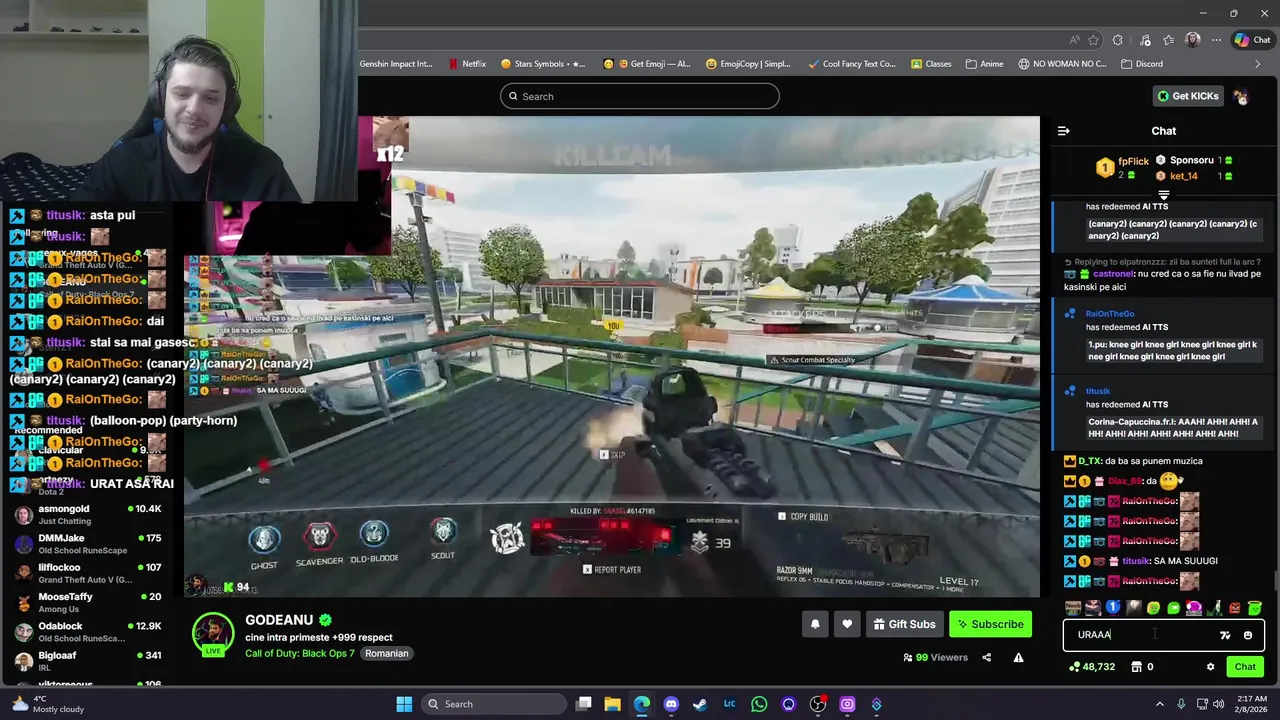Expand the gifters leaderboard below fpFlick
This screenshot has width=1280, height=720.
pos(1164,194)
